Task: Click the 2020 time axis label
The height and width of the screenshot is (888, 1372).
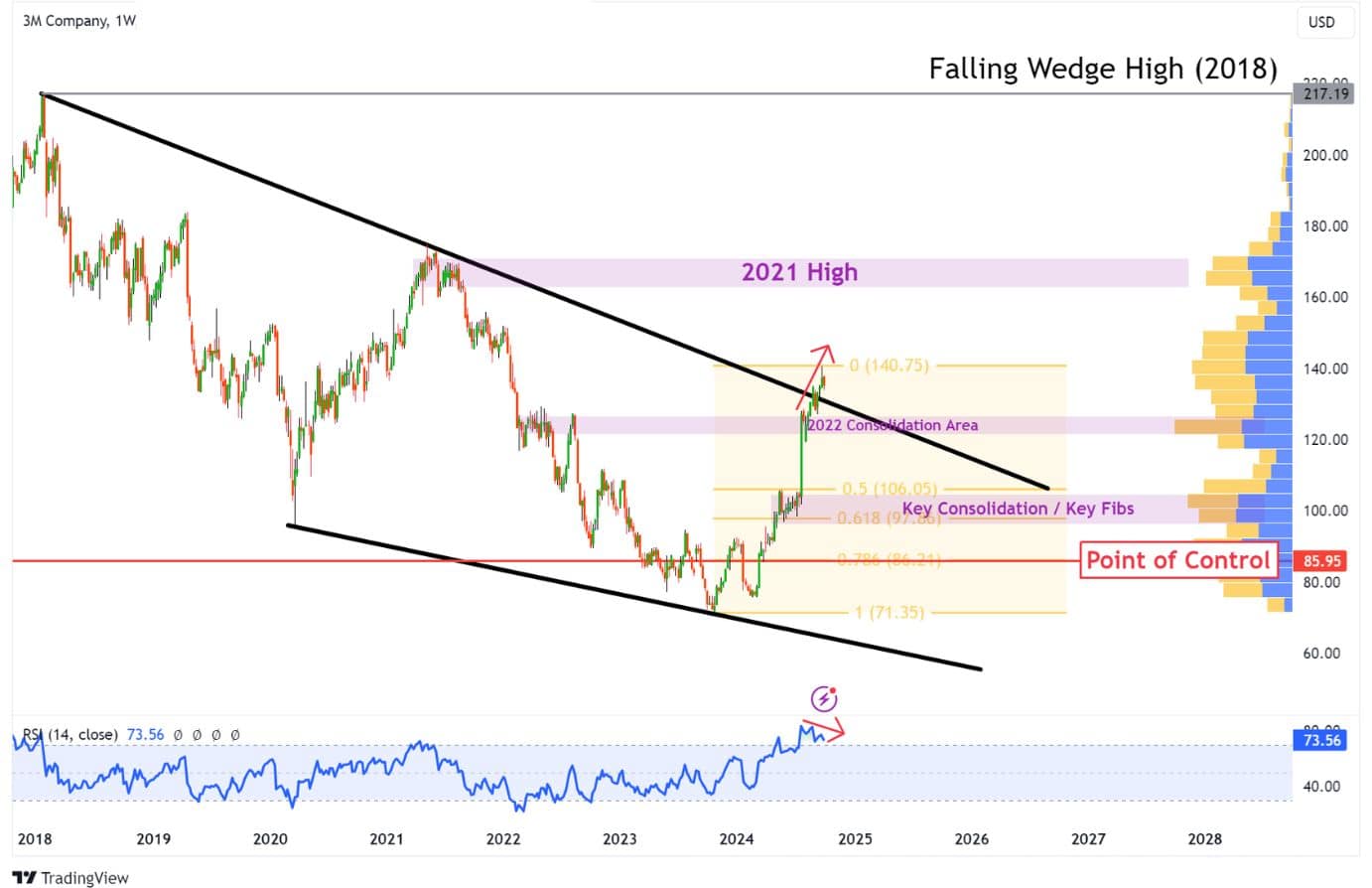Action: [270, 838]
